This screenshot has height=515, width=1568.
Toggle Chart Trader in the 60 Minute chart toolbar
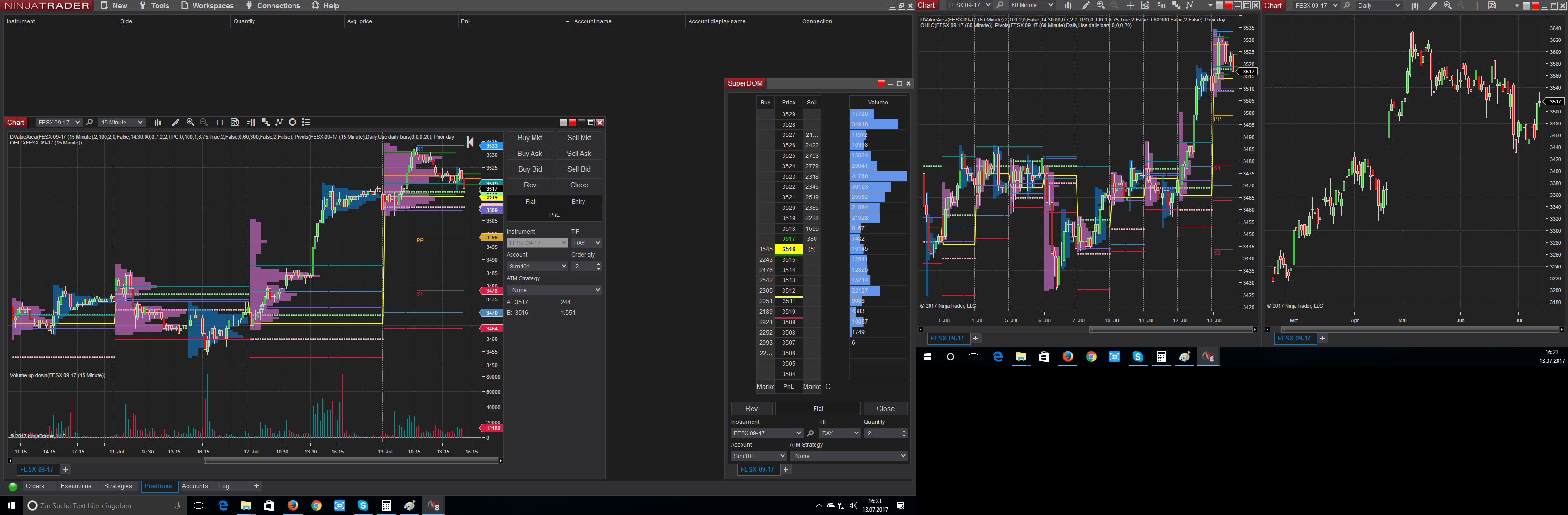(x=1161, y=5)
